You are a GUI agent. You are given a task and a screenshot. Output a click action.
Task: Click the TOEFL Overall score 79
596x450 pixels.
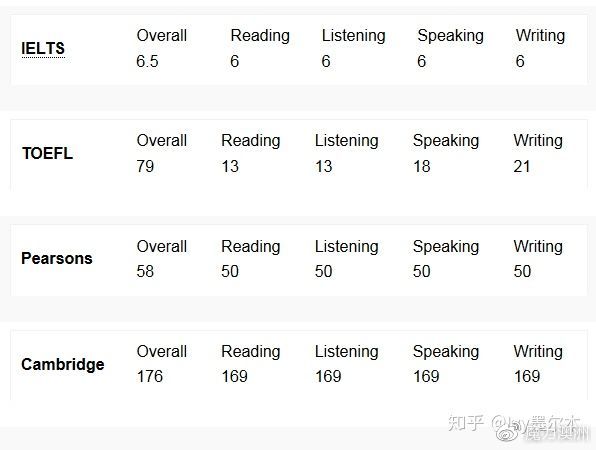[145, 166]
